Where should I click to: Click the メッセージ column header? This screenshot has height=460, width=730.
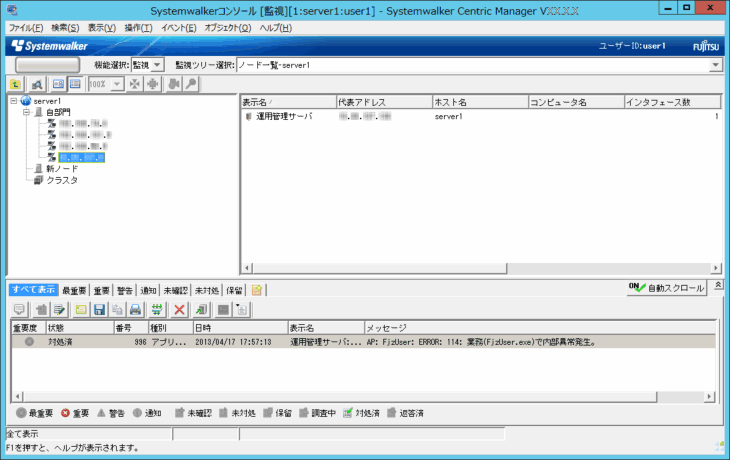click(x=540, y=328)
